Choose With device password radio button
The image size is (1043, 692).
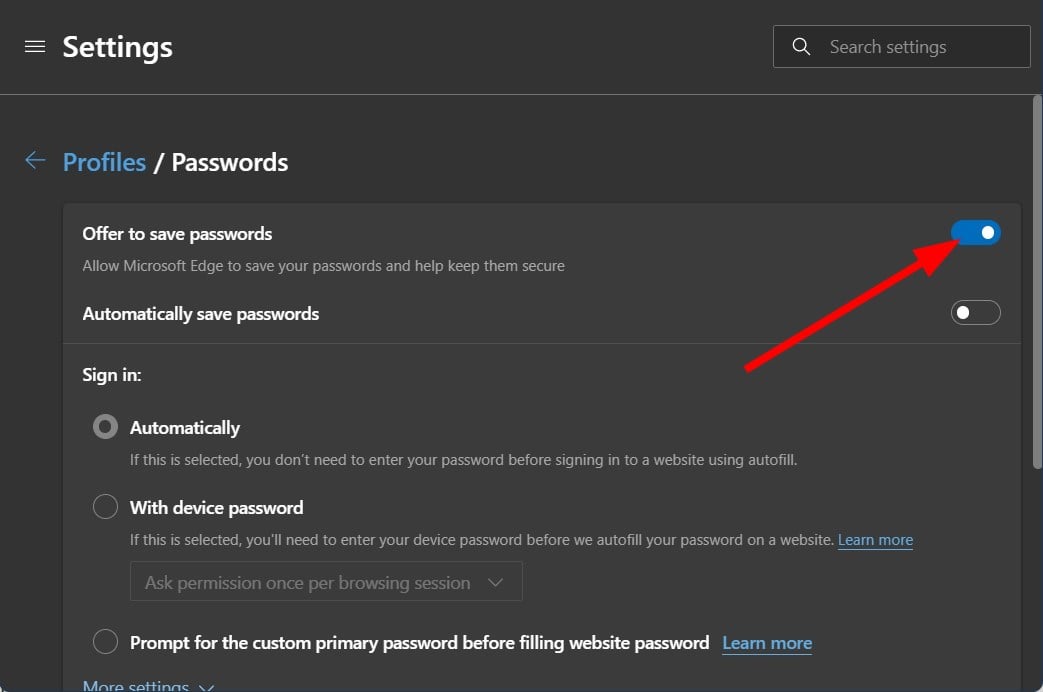105,507
